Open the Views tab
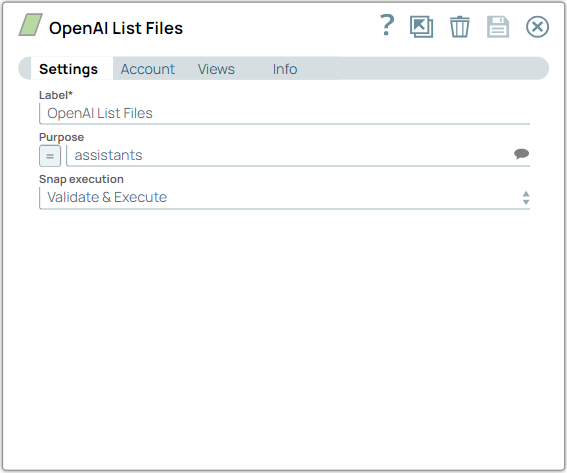The width and height of the screenshot is (567, 473). [x=216, y=69]
